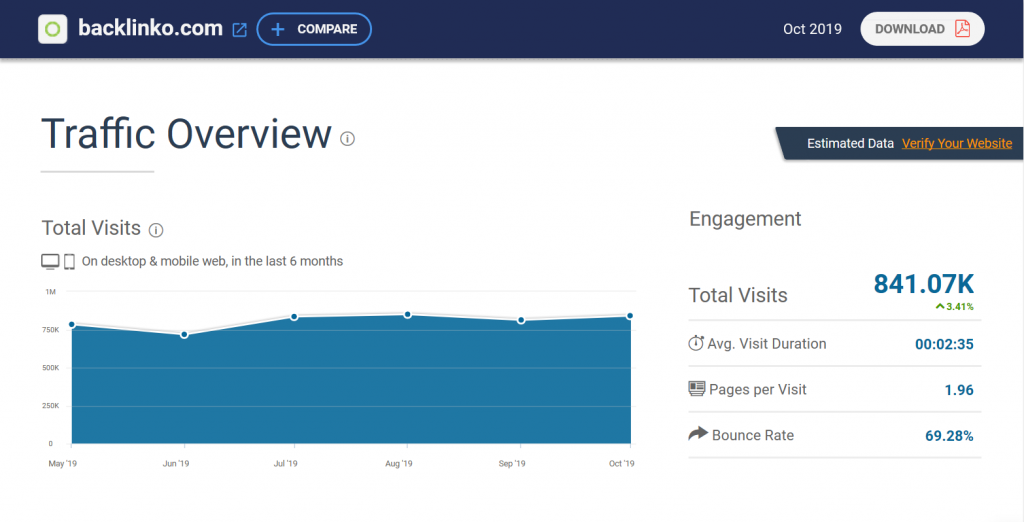Screen dimensions: 1024x522
Task: Select the Oct '19 chart data point
Action: pyautogui.click(x=630, y=316)
